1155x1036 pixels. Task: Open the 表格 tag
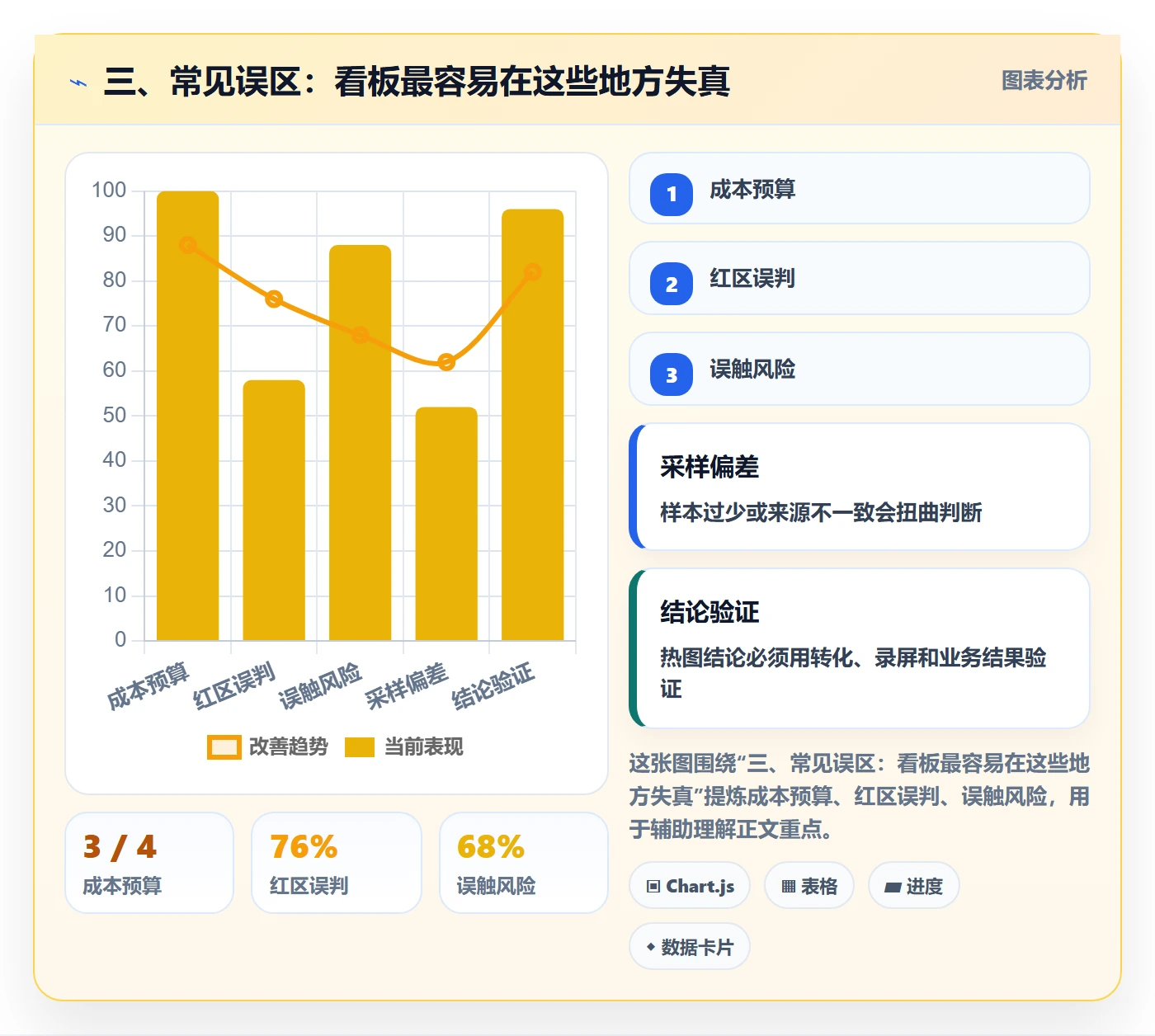tap(809, 886)
